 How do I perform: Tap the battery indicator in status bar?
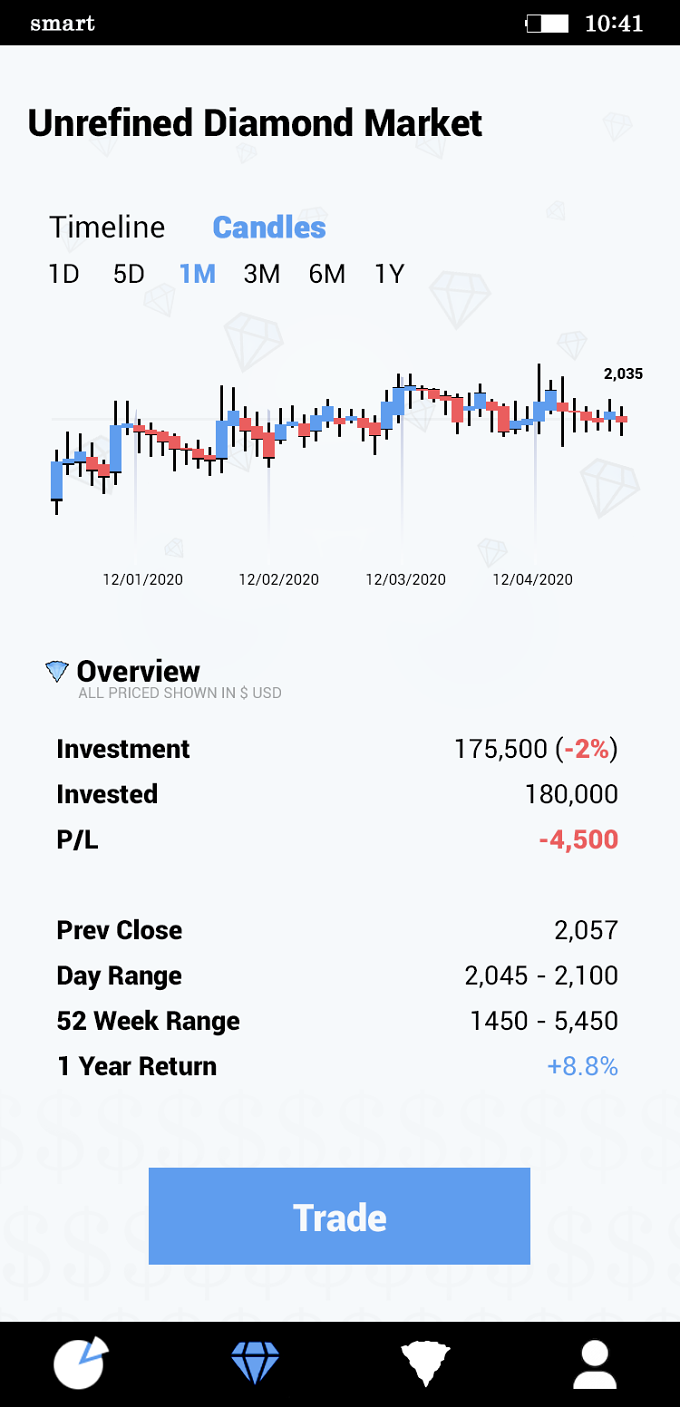coord(547,23)
